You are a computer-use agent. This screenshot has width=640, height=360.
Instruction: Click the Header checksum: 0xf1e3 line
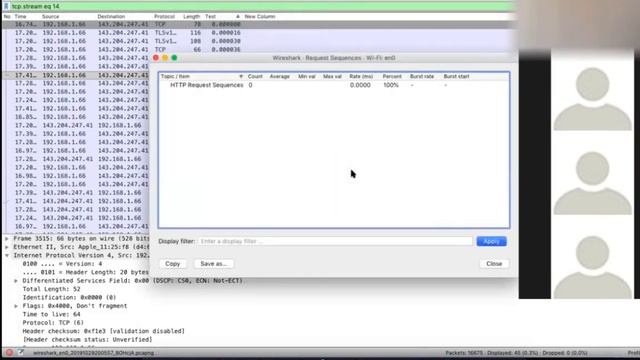pos(104,331)
